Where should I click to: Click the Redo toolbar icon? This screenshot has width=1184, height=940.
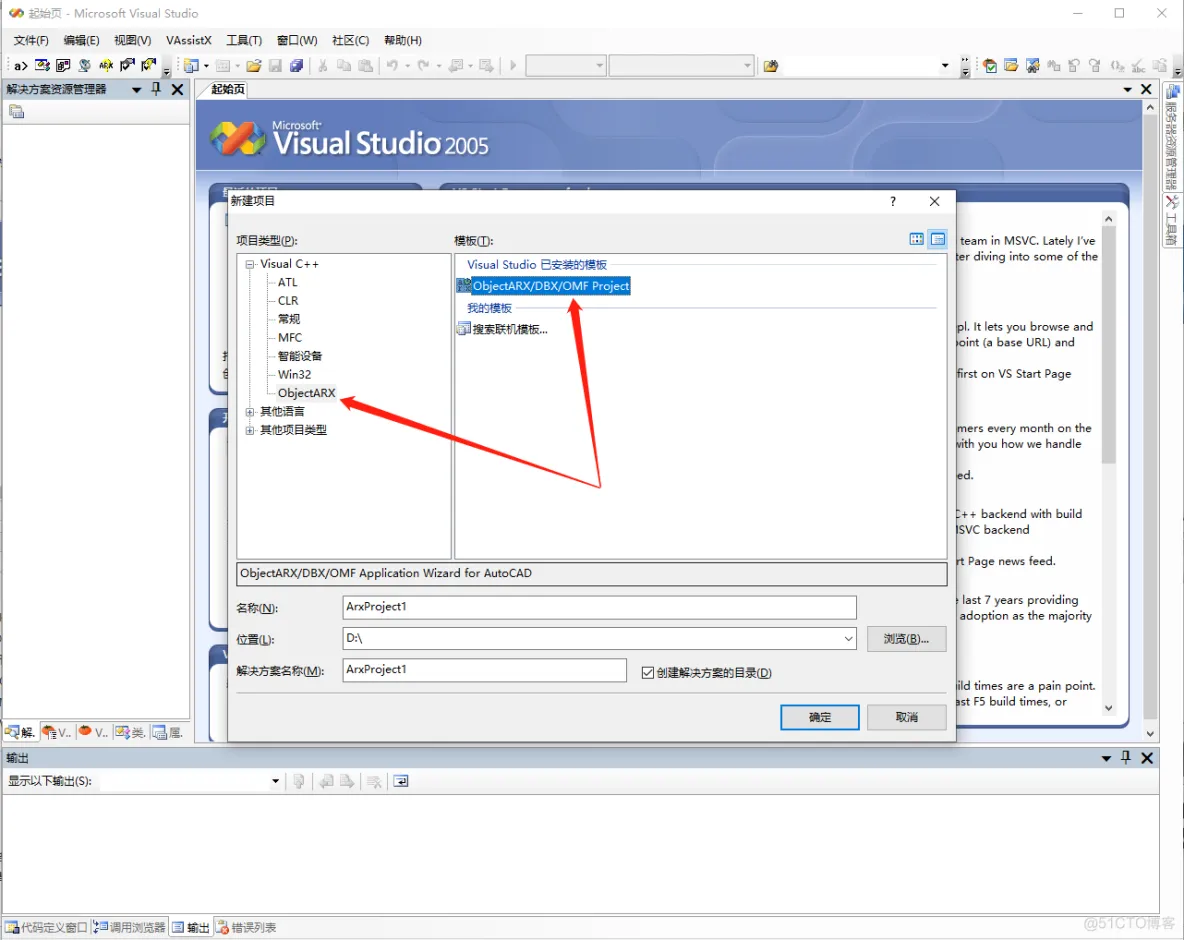point(424,66)
